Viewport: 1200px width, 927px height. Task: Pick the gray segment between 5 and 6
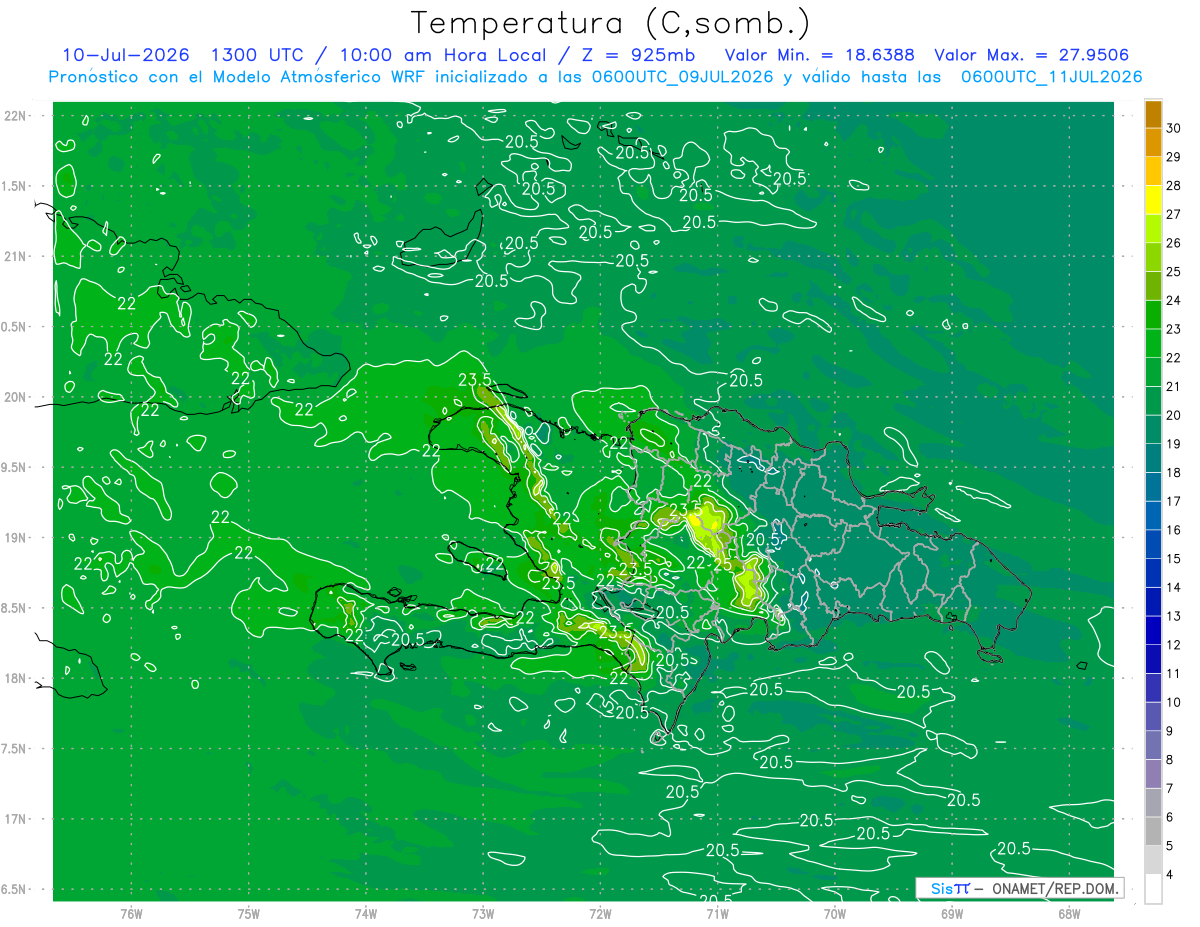pos(1153,832)
